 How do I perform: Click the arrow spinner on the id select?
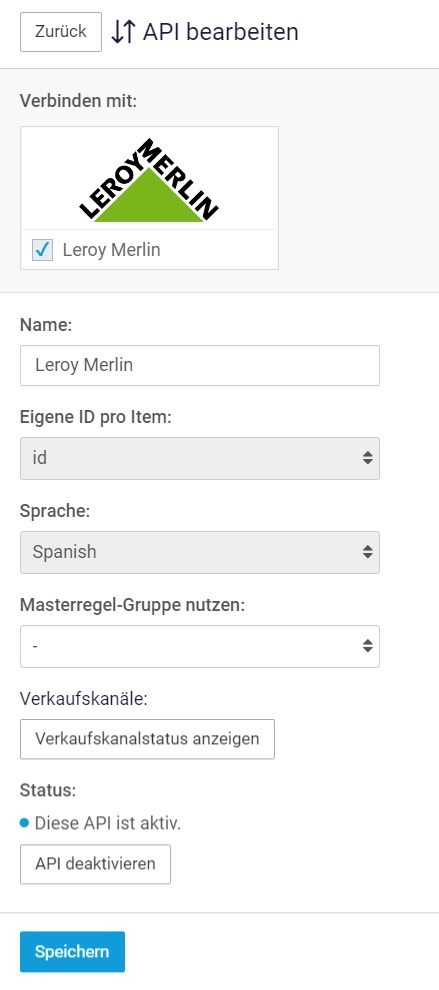368,458
